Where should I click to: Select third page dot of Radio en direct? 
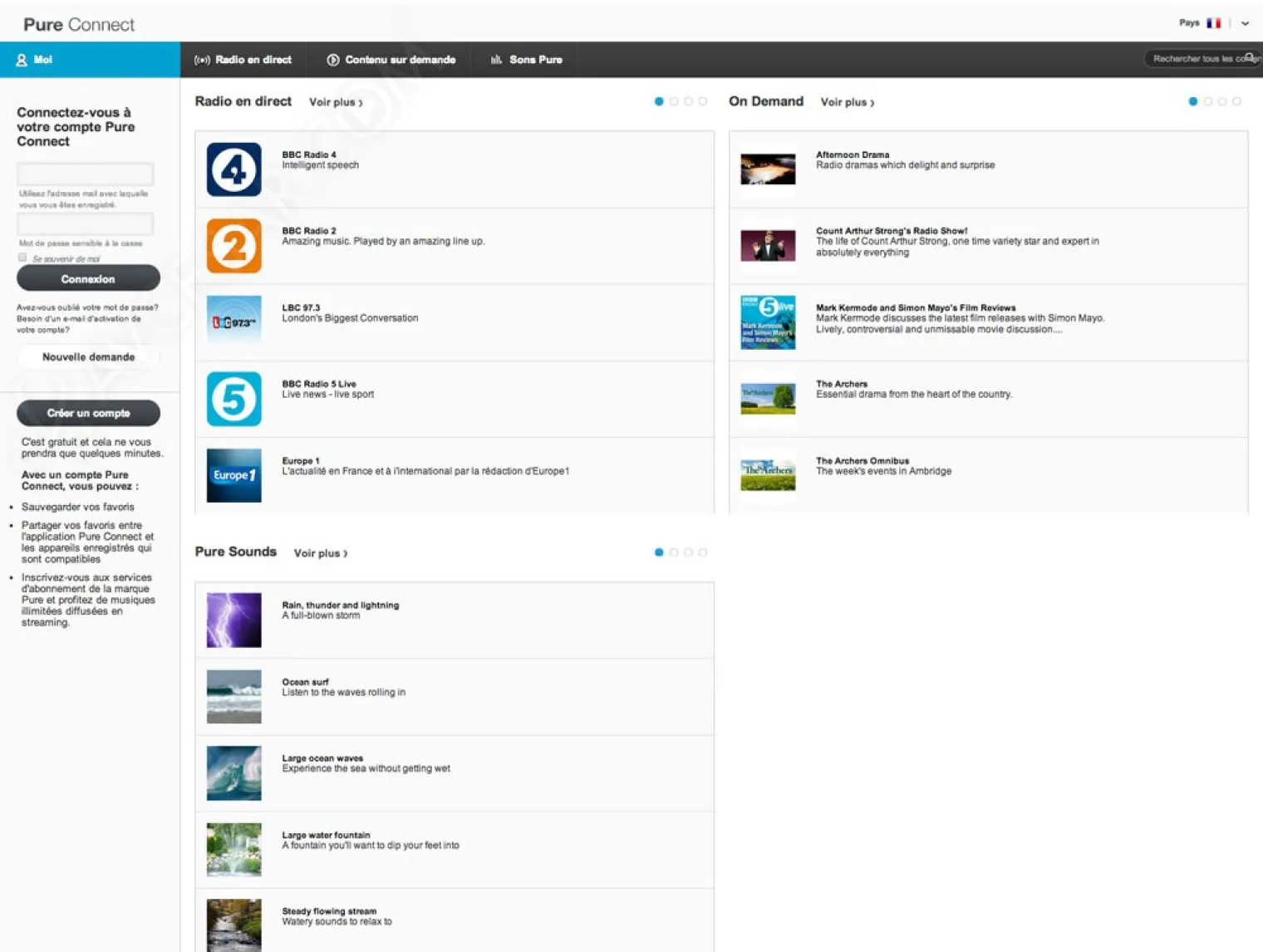tap(688, 101)
